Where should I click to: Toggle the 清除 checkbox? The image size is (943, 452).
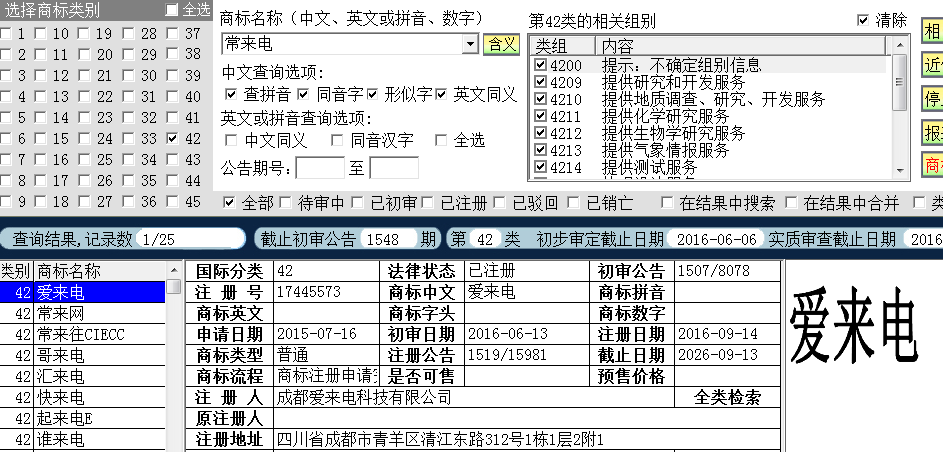[x=863, y=20]
